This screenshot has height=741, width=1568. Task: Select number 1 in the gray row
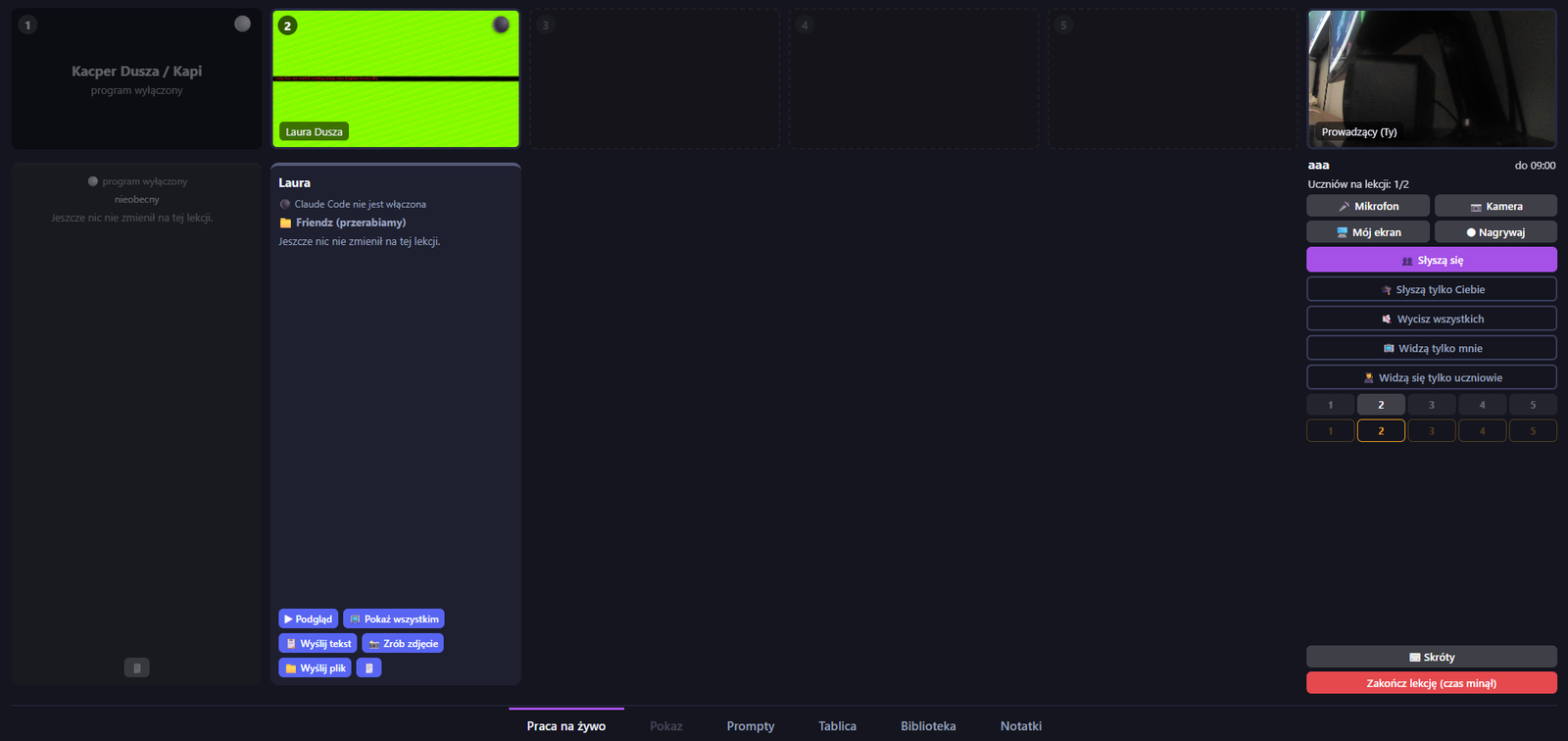tap(1331, 405)
